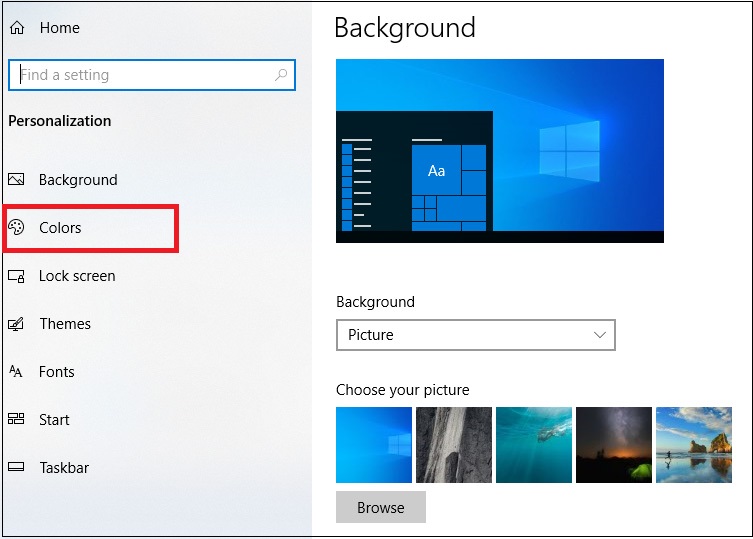Click the Colors palette icon
The width and height of the screenshot is (753, 539).
pyautogui.click(x=16, y=227)
